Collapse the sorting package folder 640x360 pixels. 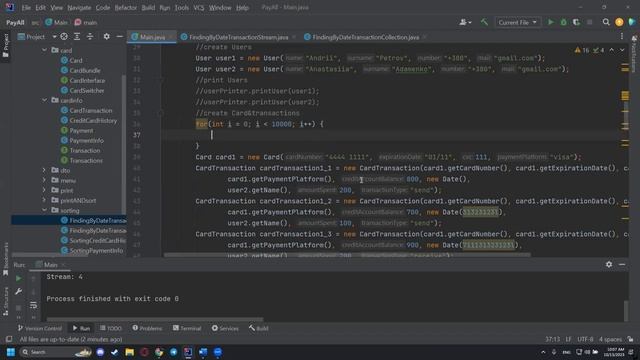pos(44,210)
